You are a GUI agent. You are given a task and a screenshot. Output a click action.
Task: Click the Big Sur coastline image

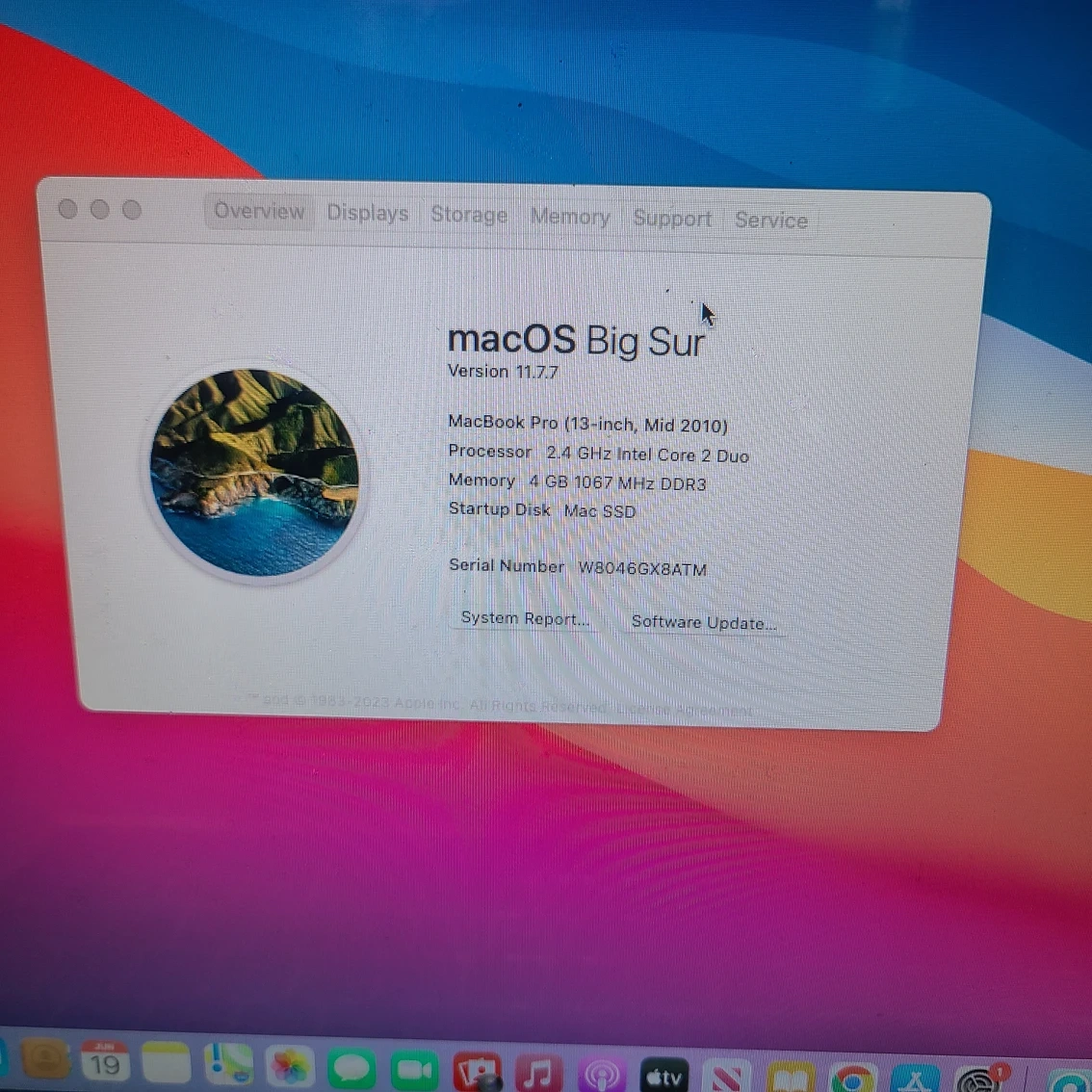tap(255, 473)
